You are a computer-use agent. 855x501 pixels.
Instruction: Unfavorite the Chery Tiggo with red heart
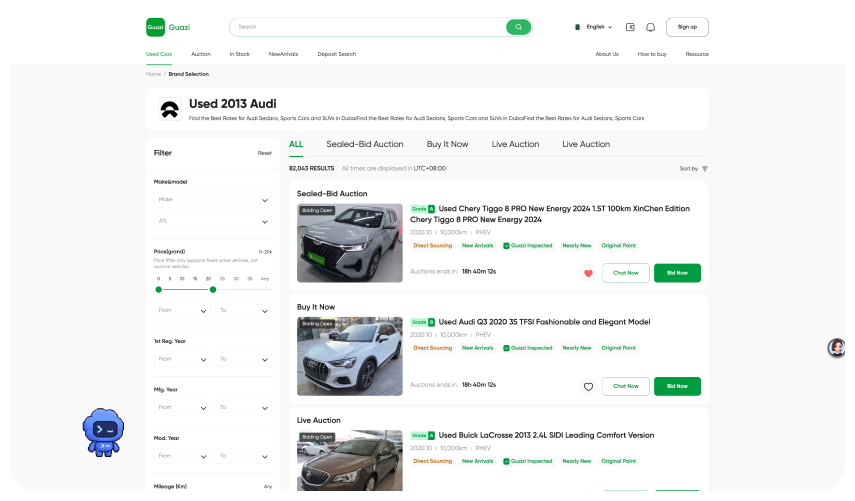pos(588,273)
